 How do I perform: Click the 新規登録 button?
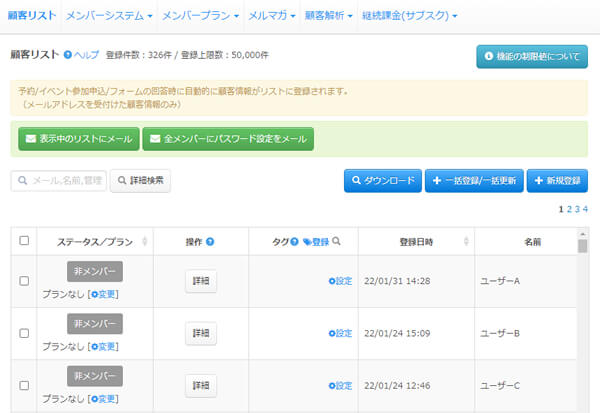tap(557, 181)
